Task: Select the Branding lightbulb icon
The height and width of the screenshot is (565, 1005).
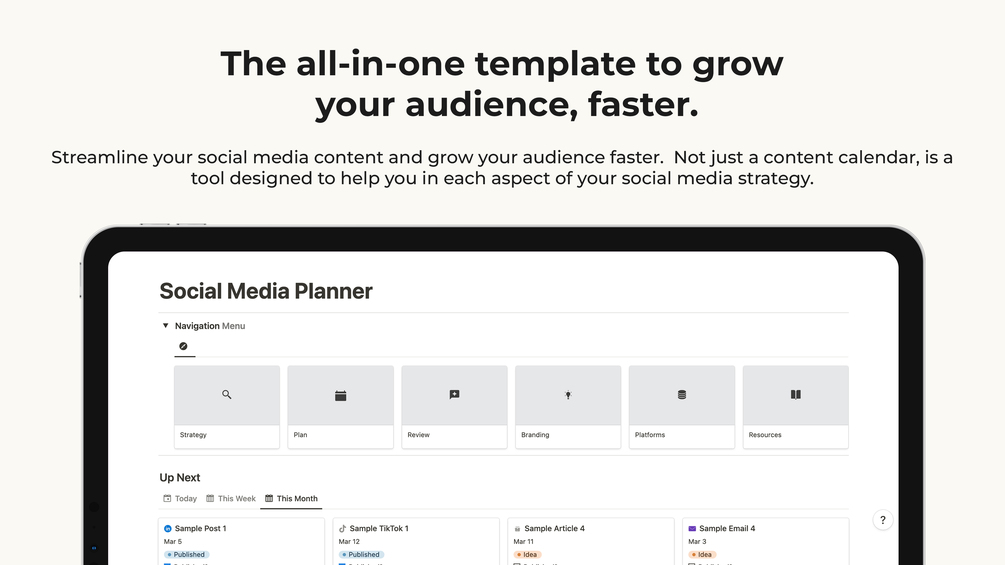Action: pyautogui.click(x=568, y=395)
